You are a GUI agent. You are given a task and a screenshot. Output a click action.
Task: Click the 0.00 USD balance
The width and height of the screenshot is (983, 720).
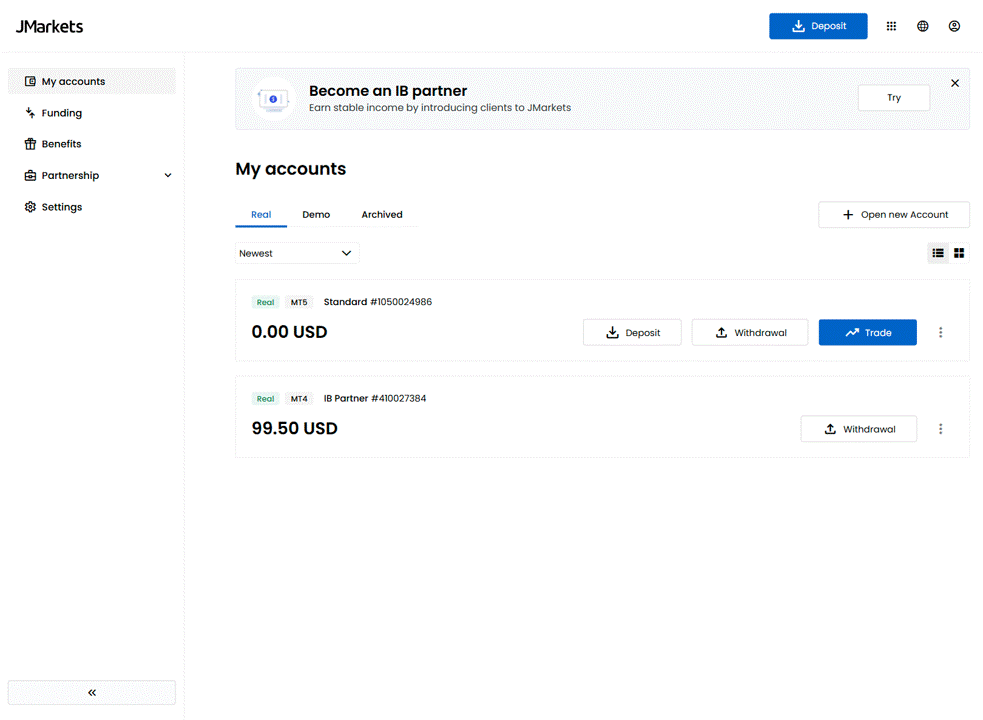click(289, 332)
